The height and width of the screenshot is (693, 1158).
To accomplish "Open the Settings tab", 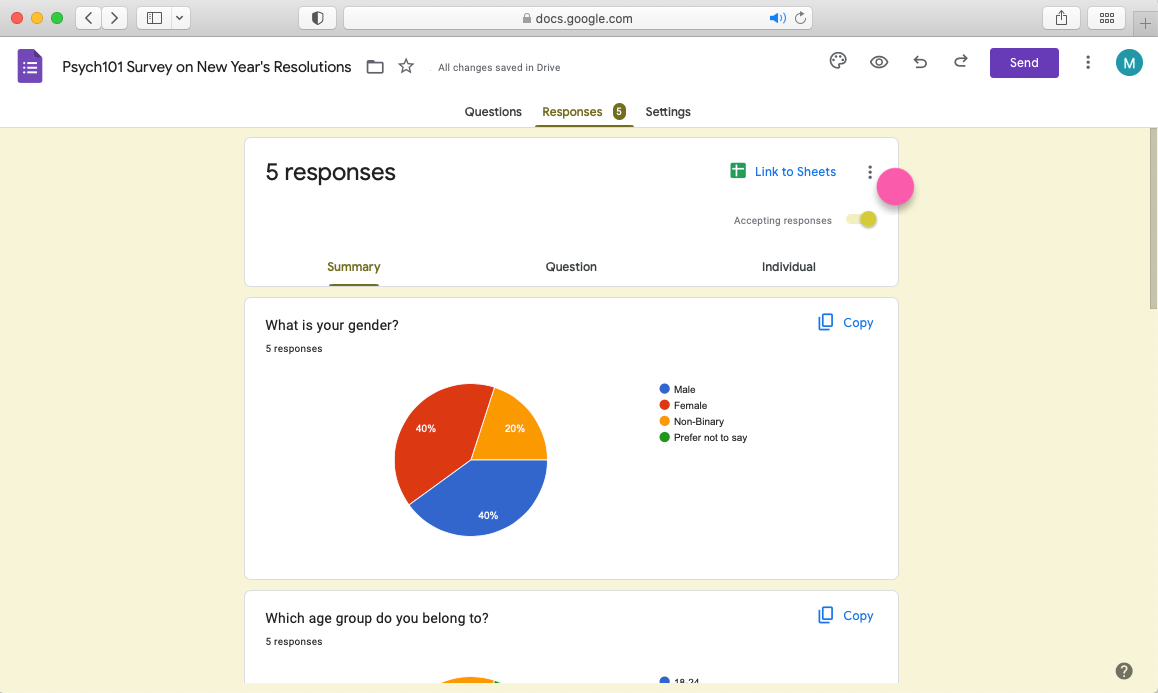I will tap(668, 112).
